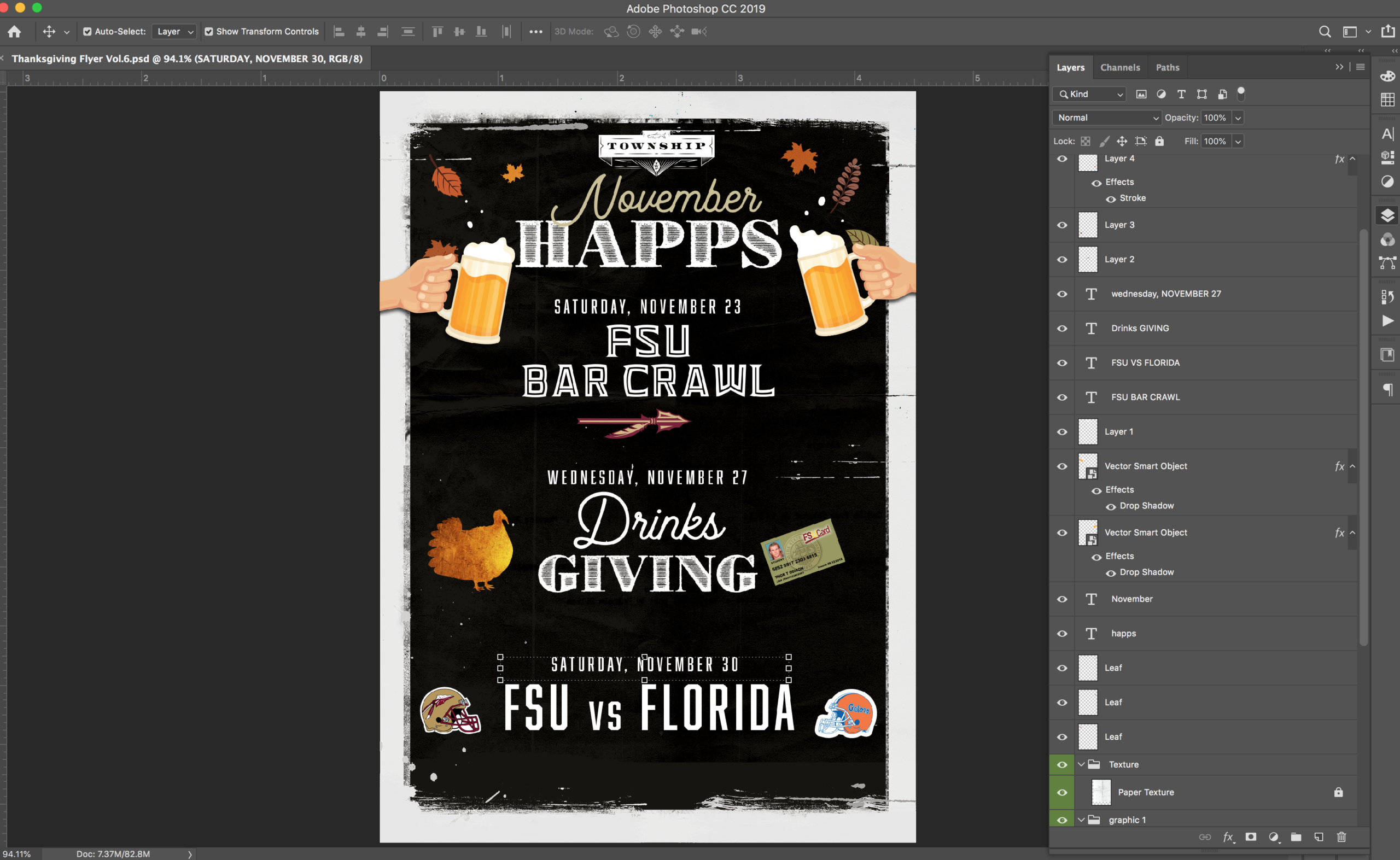Toggle the layer filter on/off switch
The height and width of the screenshot is (860, 1400).
[1241, 94]
